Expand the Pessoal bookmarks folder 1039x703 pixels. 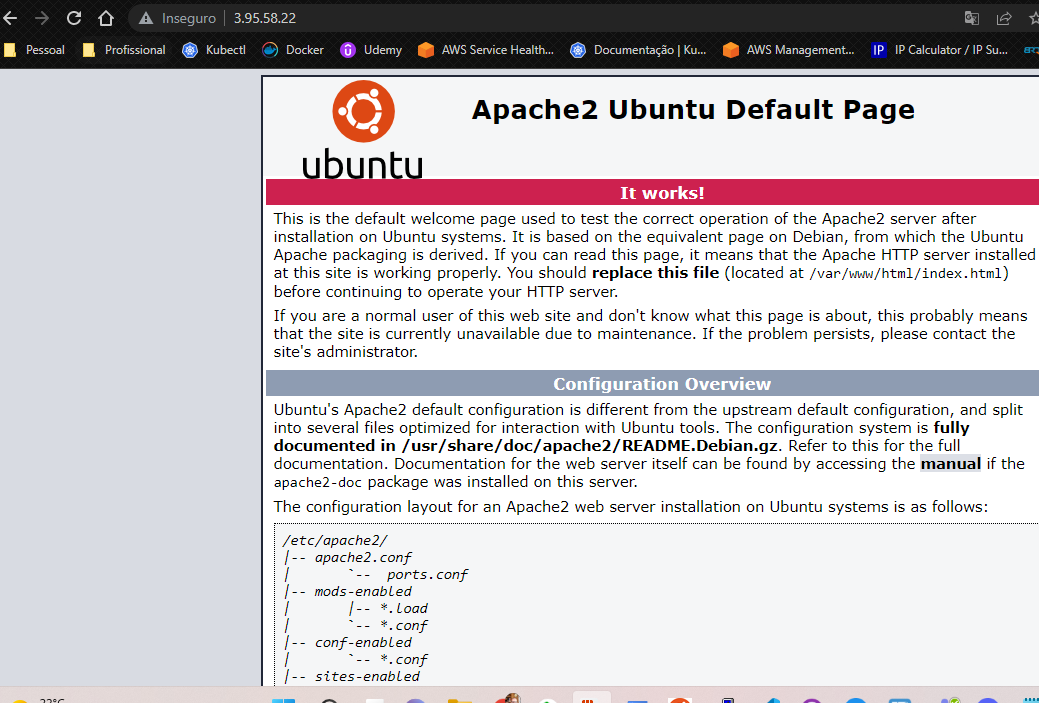[35, 49]
